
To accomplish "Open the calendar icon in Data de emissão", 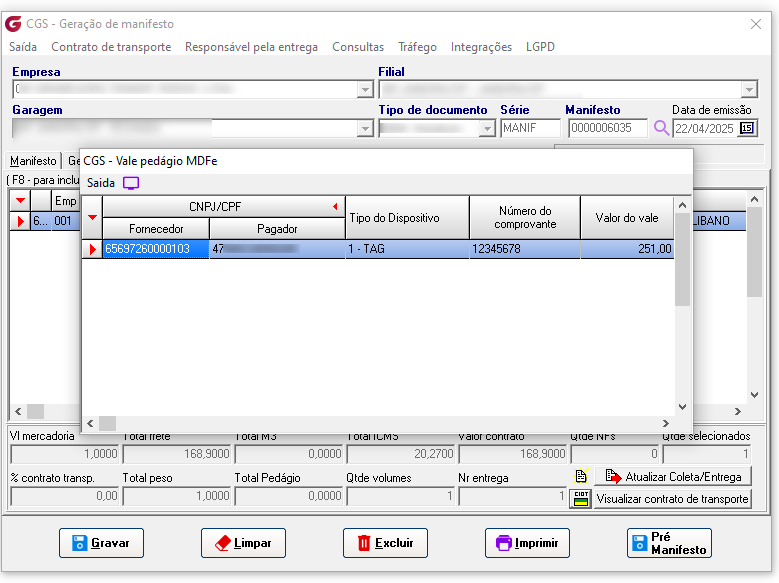I will coord(747,128).
